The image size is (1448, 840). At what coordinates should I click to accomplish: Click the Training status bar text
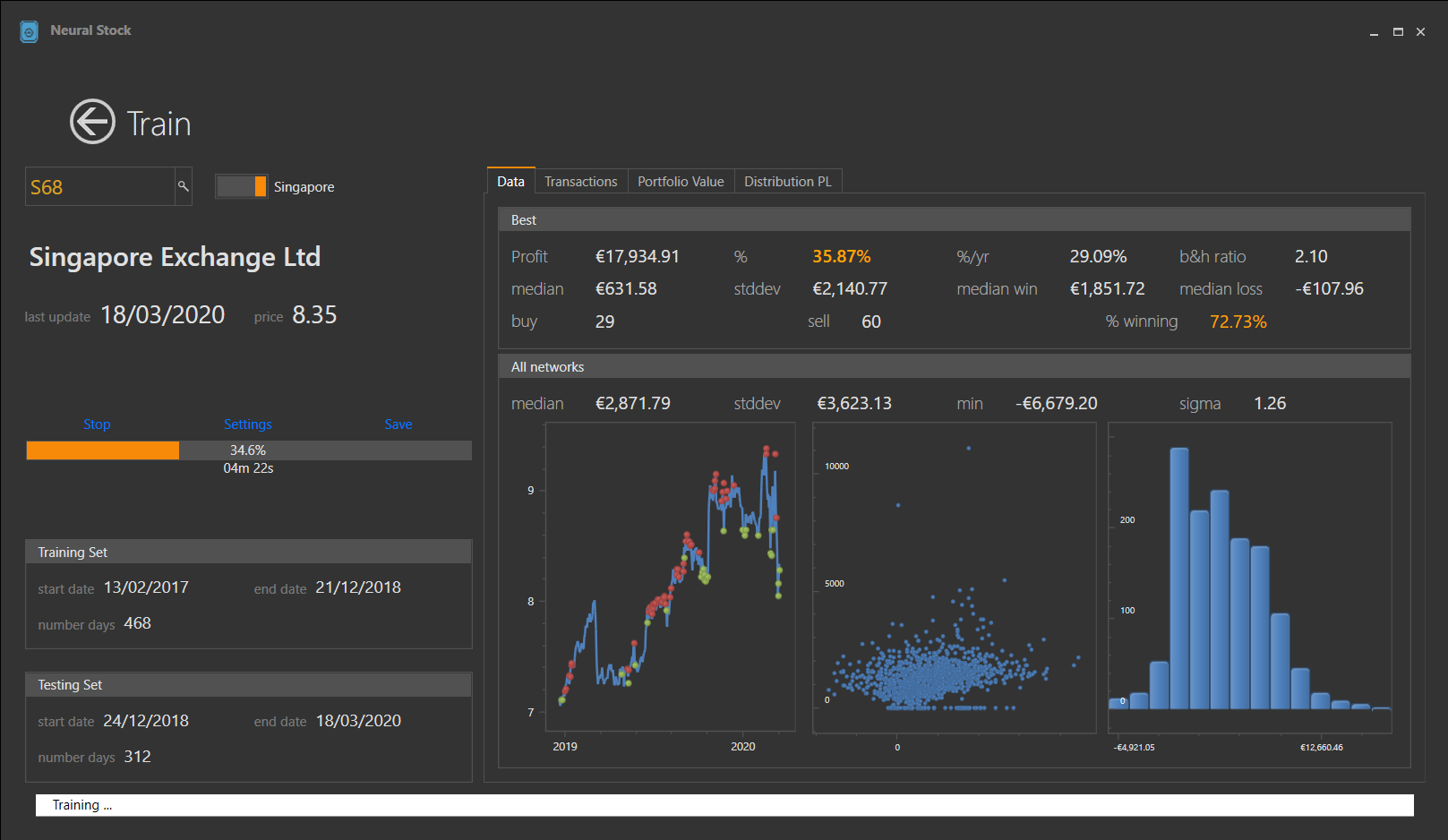click(x=82, y=805)
